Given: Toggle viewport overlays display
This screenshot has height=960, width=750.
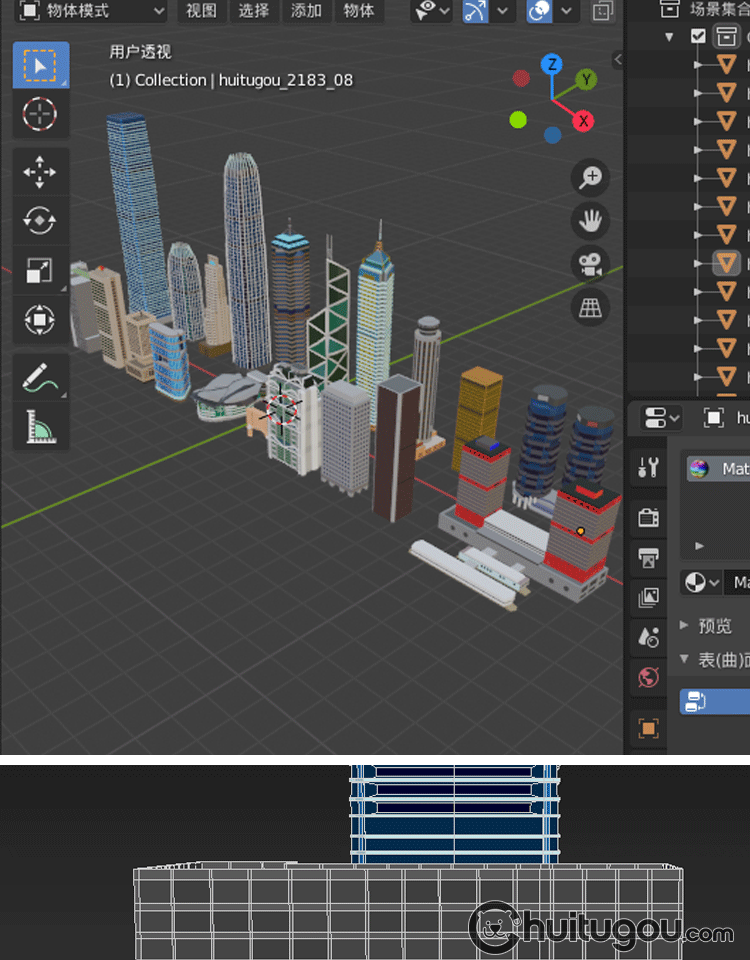Looking at the screenshot, I should pyautogui.click(x=539, y=11).
